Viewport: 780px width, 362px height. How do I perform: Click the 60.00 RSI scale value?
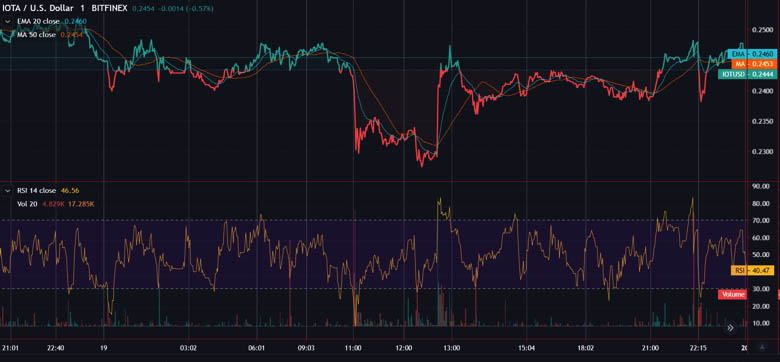click(762, 238)
